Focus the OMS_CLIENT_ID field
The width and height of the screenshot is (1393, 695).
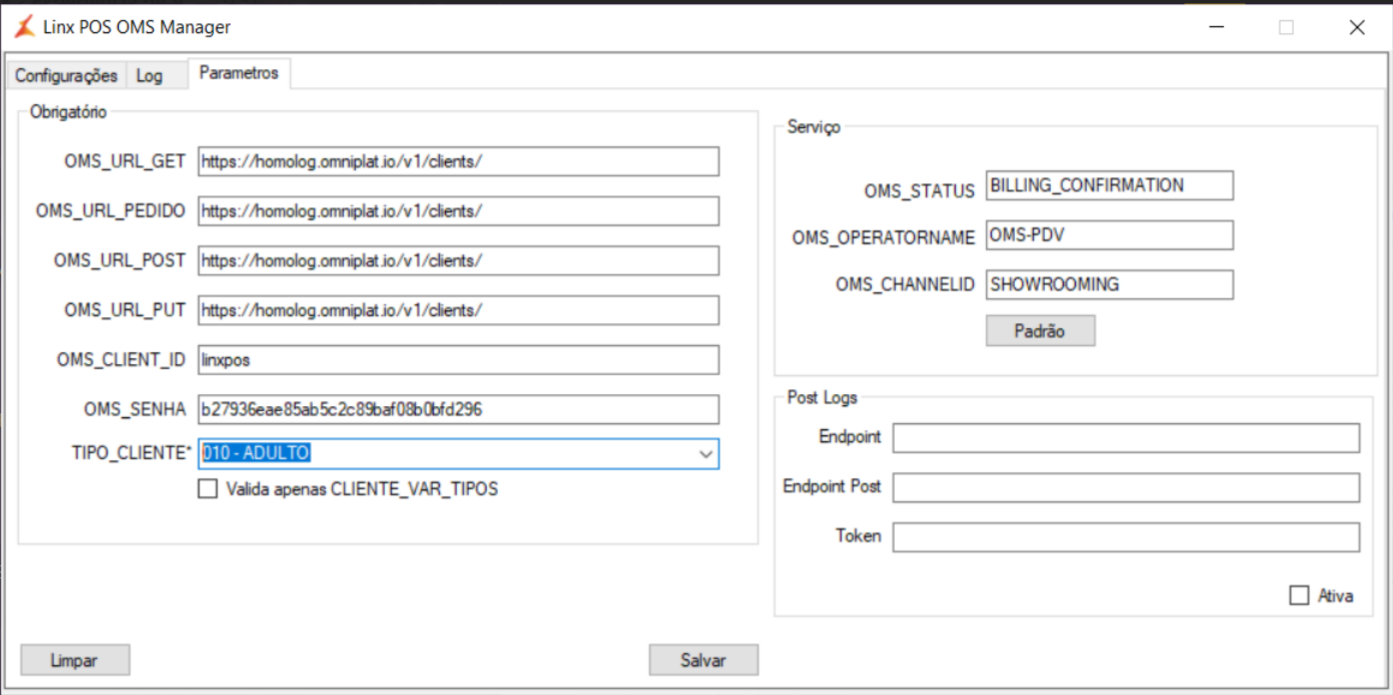pos(458,360)
